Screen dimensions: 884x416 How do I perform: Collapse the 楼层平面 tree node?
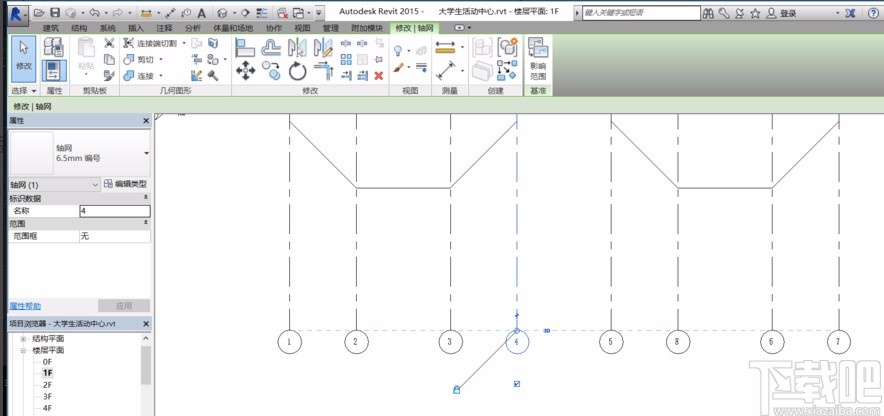24,350
